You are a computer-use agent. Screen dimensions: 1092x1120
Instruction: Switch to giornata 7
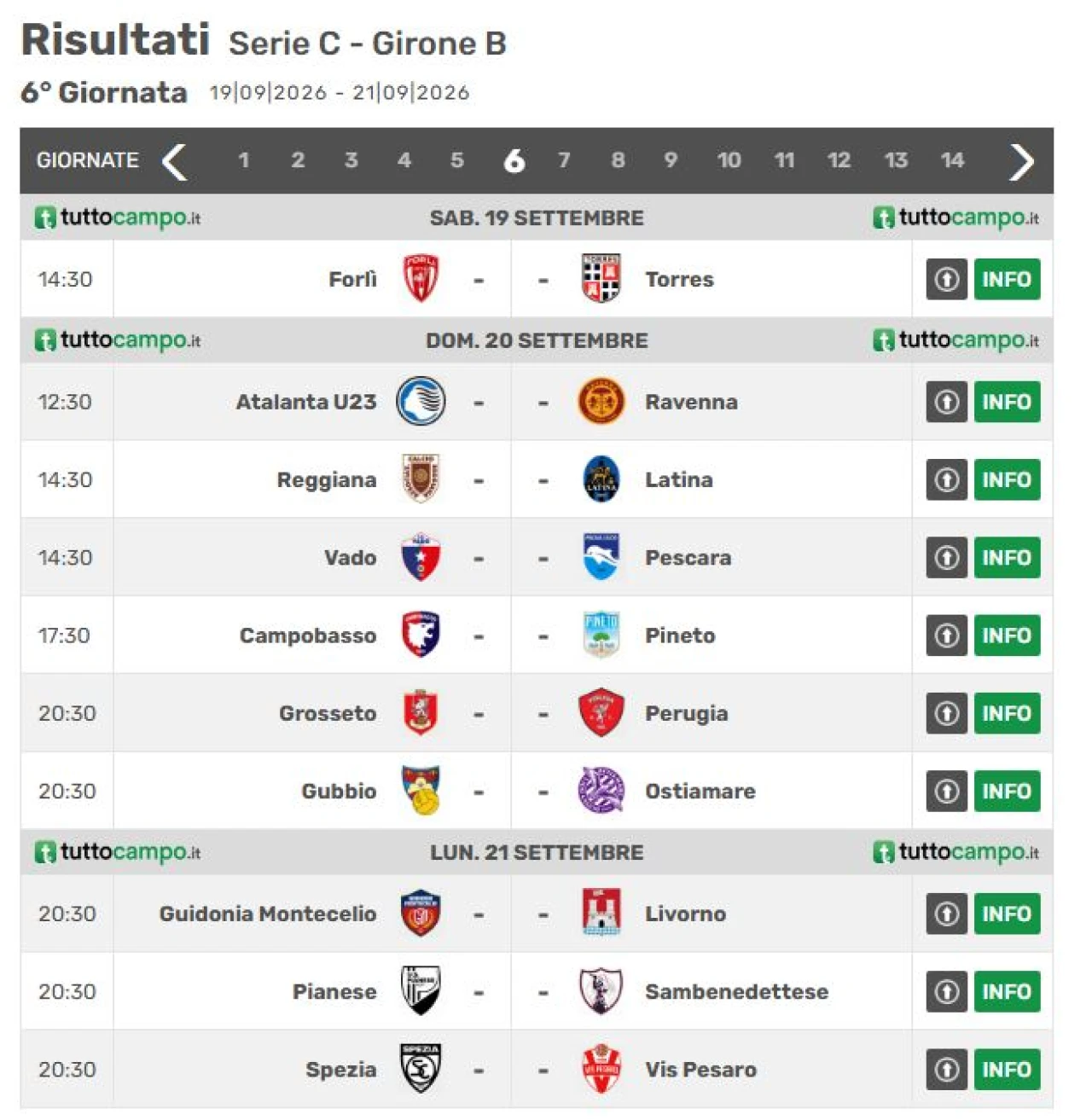click(x=564, y=160)
